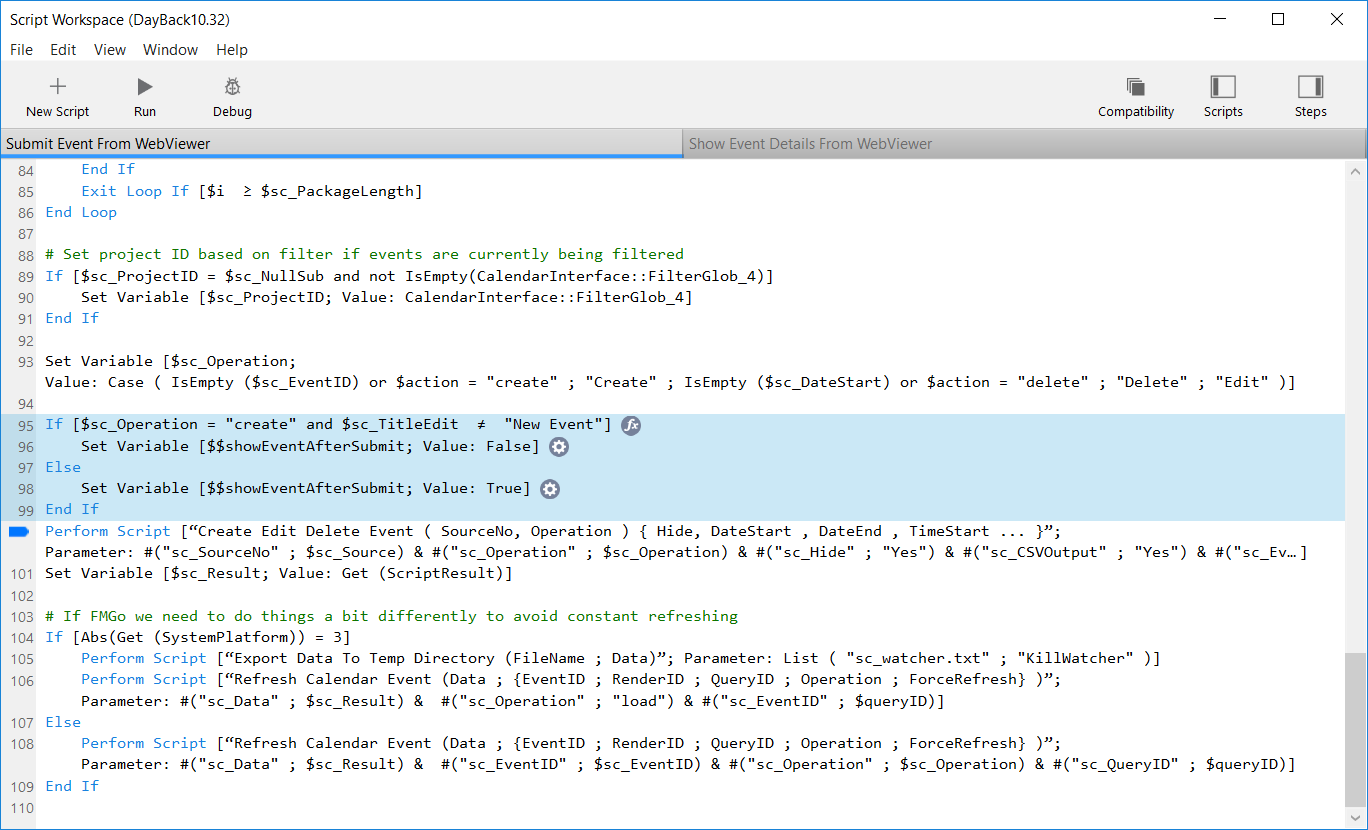Click the blue breakpoint marker at Perform Script

[x=19, y=532]
